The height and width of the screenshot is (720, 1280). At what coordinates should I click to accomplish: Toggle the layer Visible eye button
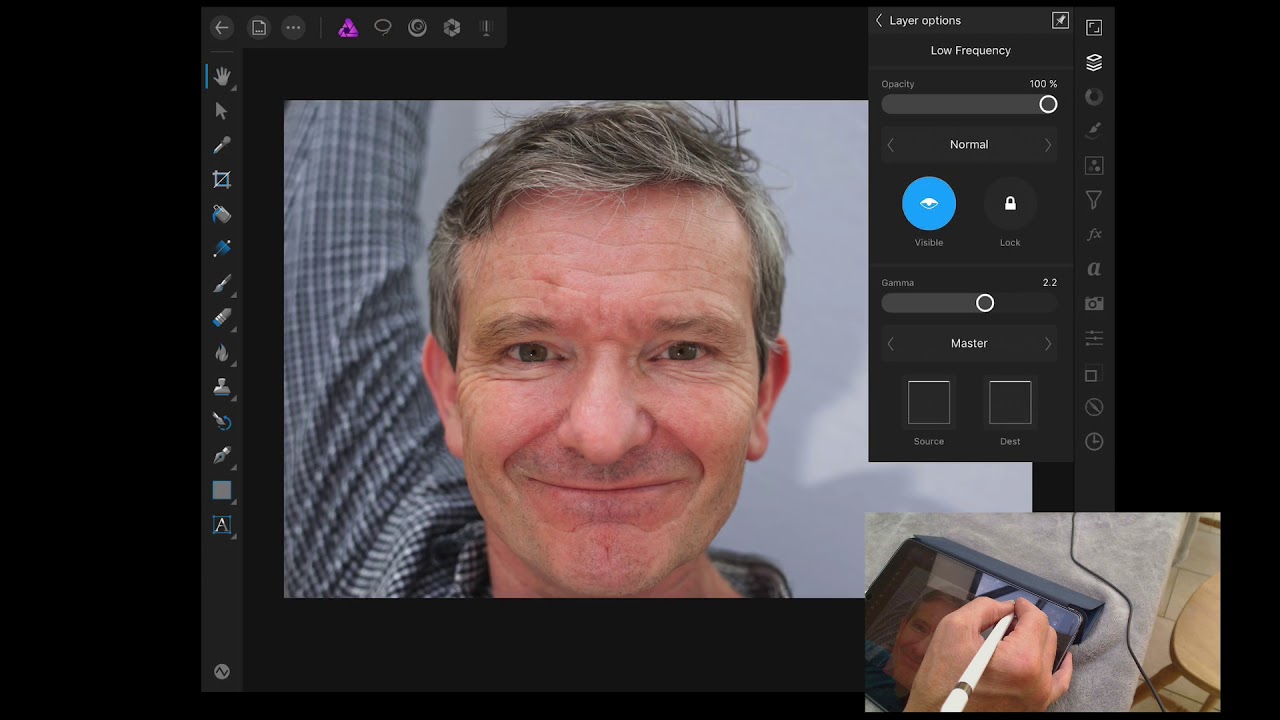(x=929, y=203)
